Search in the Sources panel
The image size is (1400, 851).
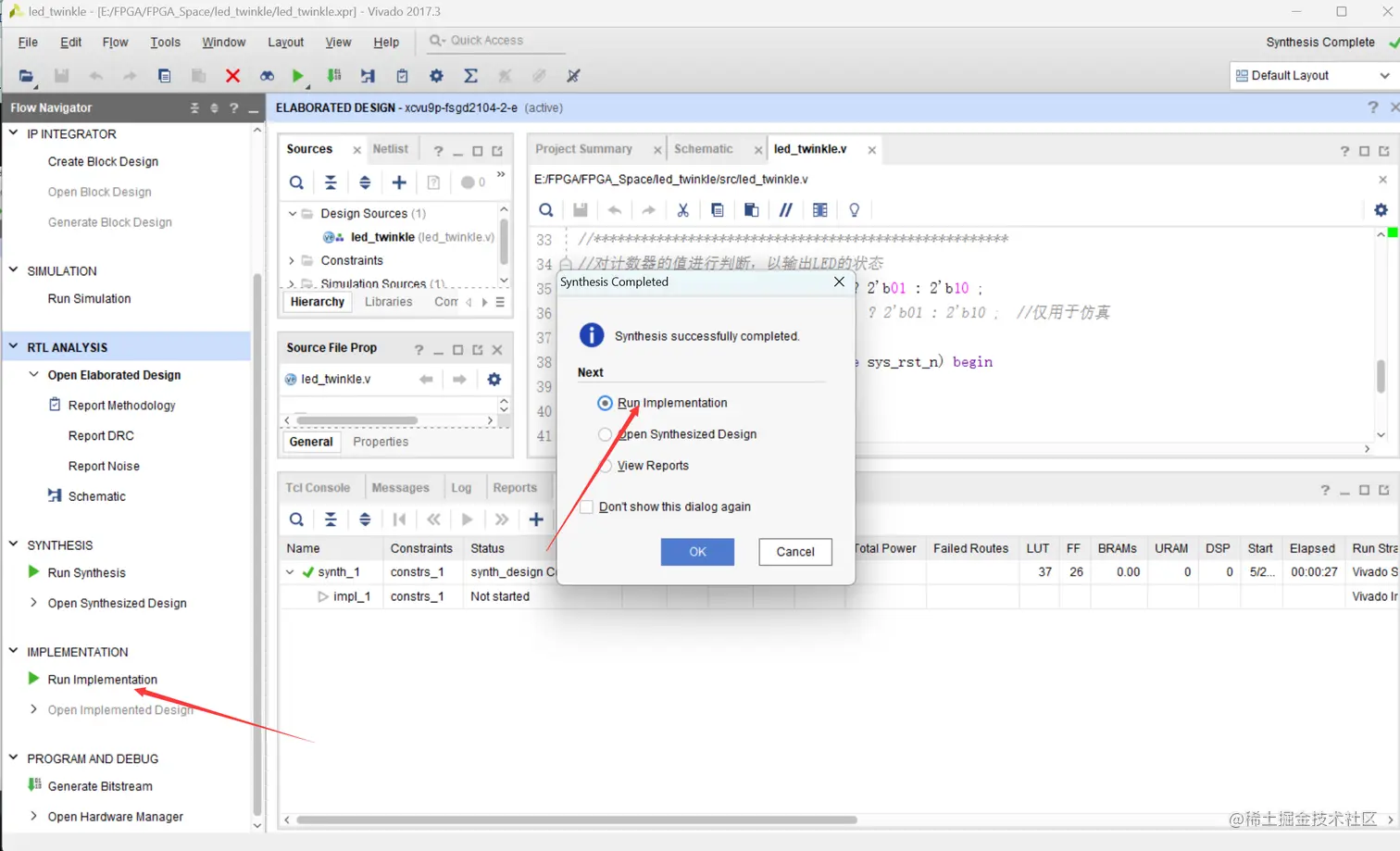[x=296, y=182]
